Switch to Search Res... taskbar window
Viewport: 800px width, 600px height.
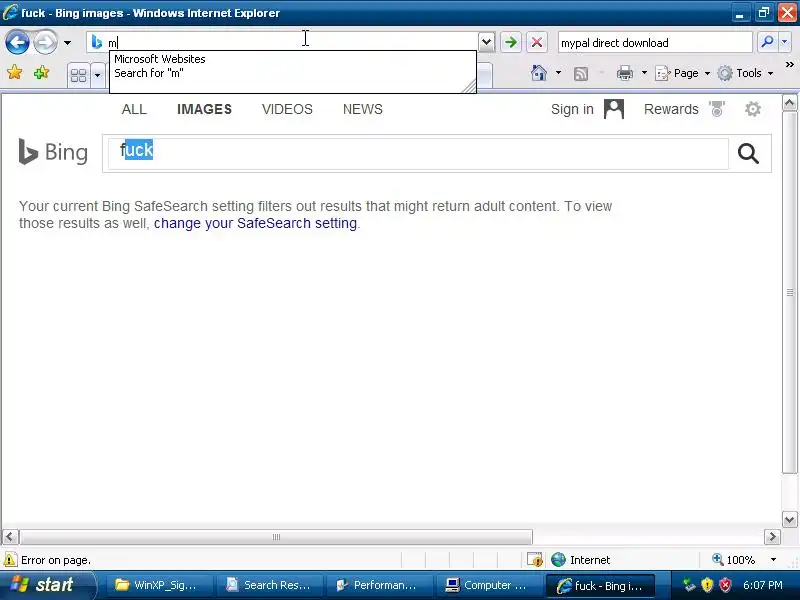coord(269,585)
